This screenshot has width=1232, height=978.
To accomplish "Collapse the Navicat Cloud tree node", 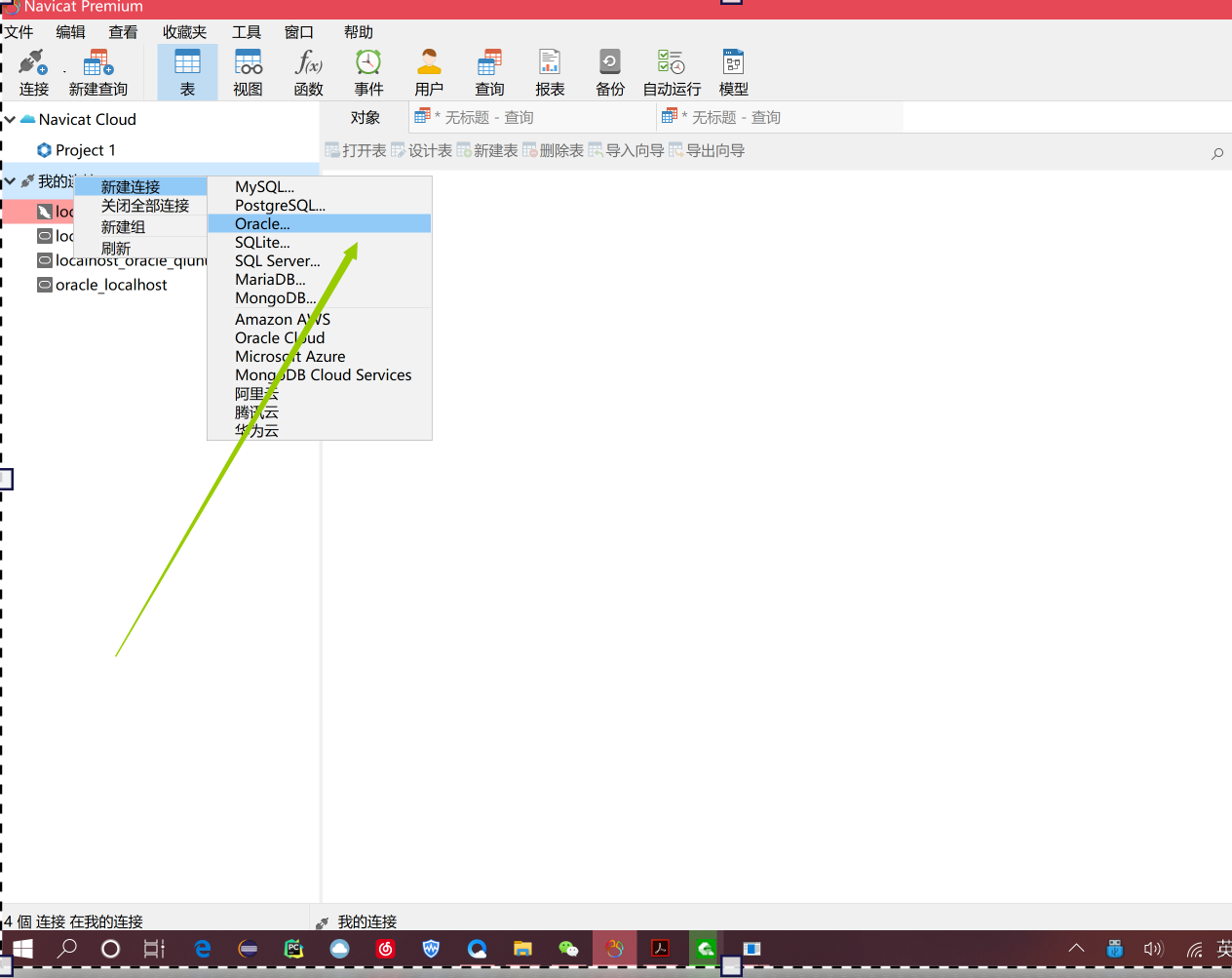I will (10, 119).
